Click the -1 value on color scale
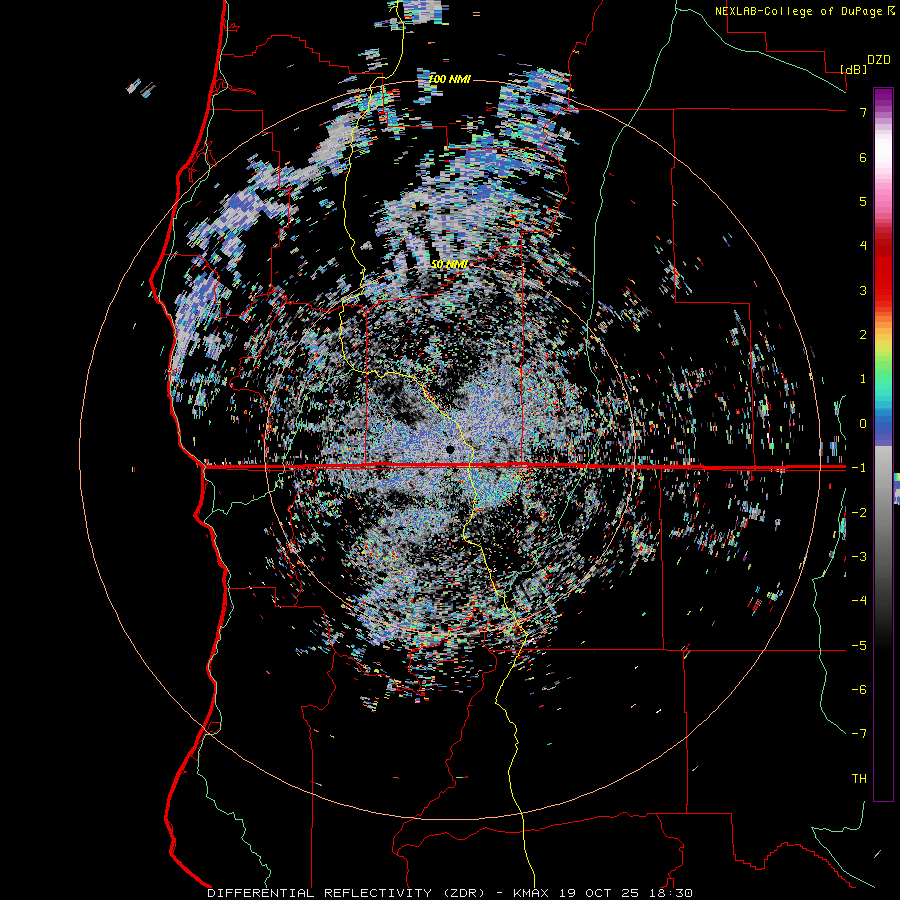This screenshot has height=900, width=900. tap(859, 468)
